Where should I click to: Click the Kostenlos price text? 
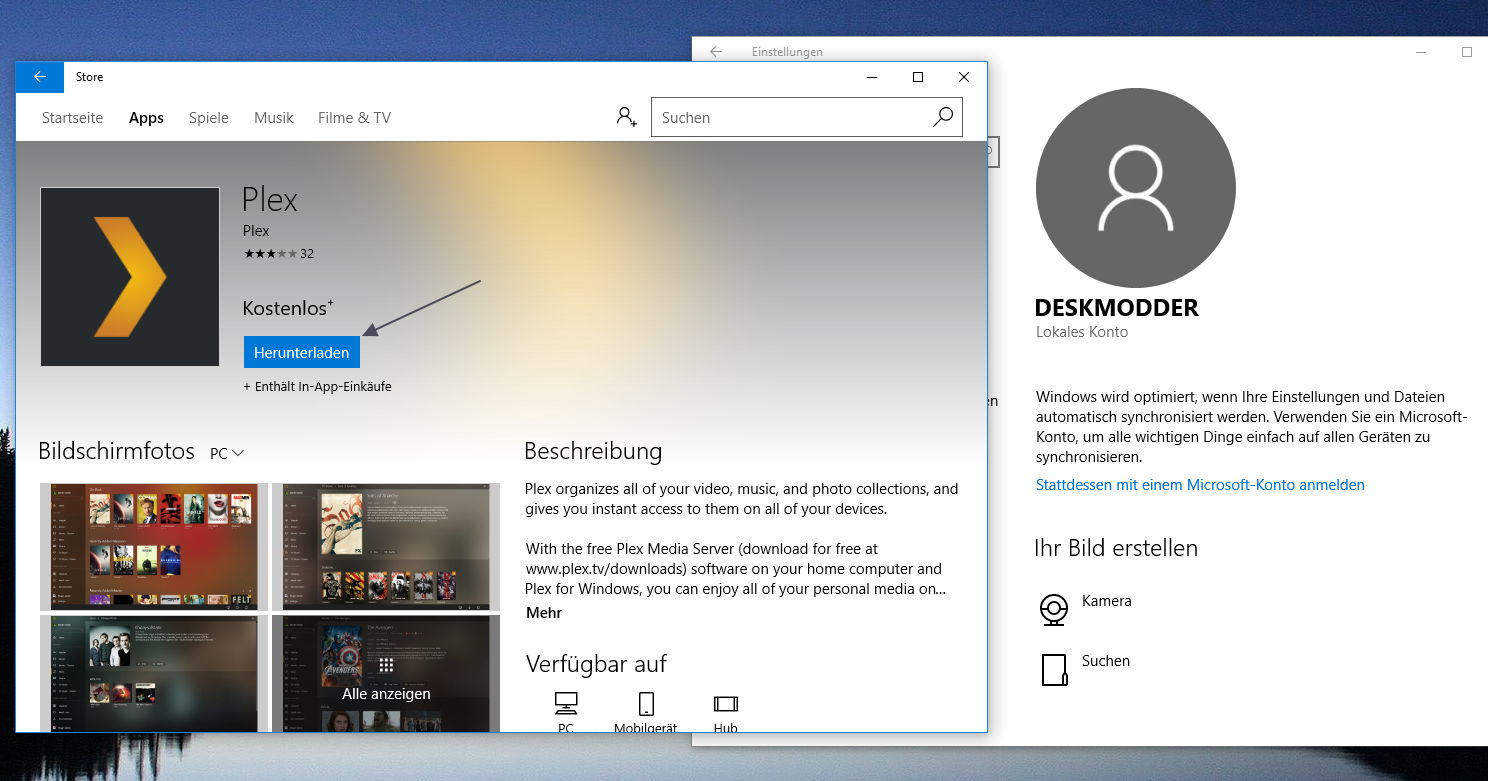(288, 308)
